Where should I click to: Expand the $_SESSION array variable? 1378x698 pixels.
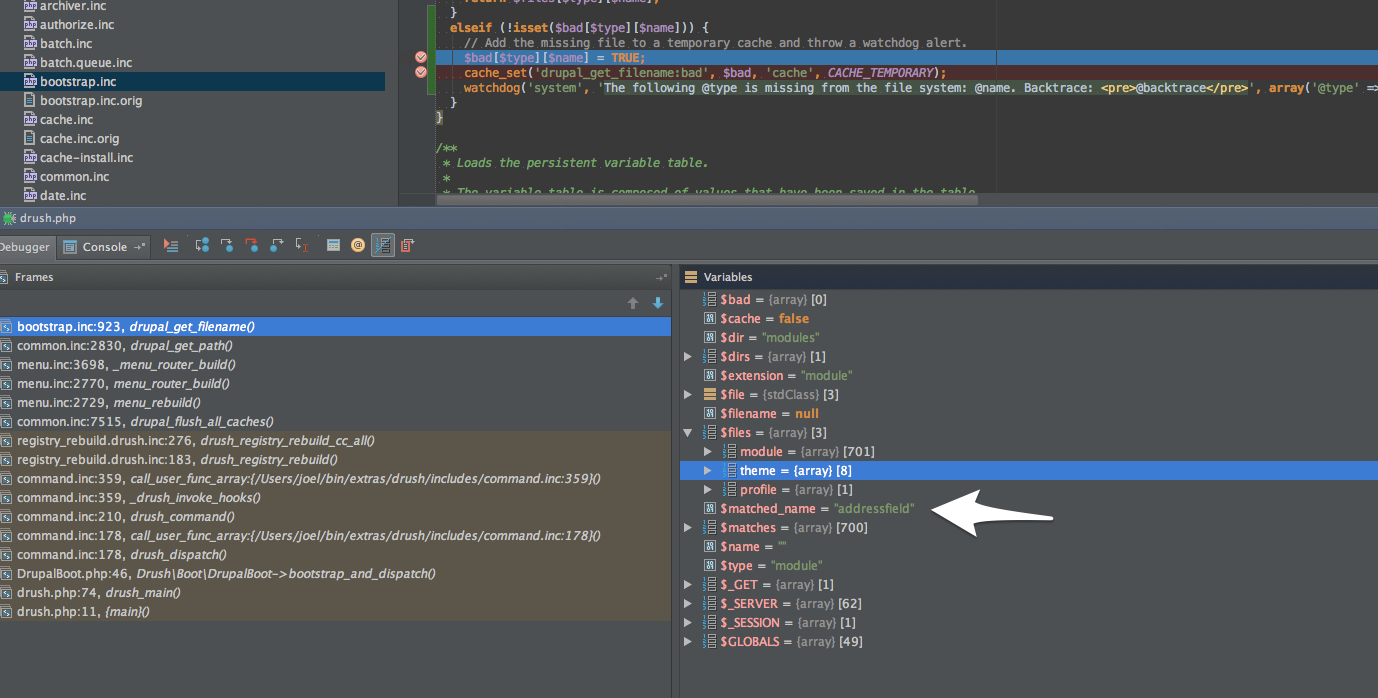(688, 623)
